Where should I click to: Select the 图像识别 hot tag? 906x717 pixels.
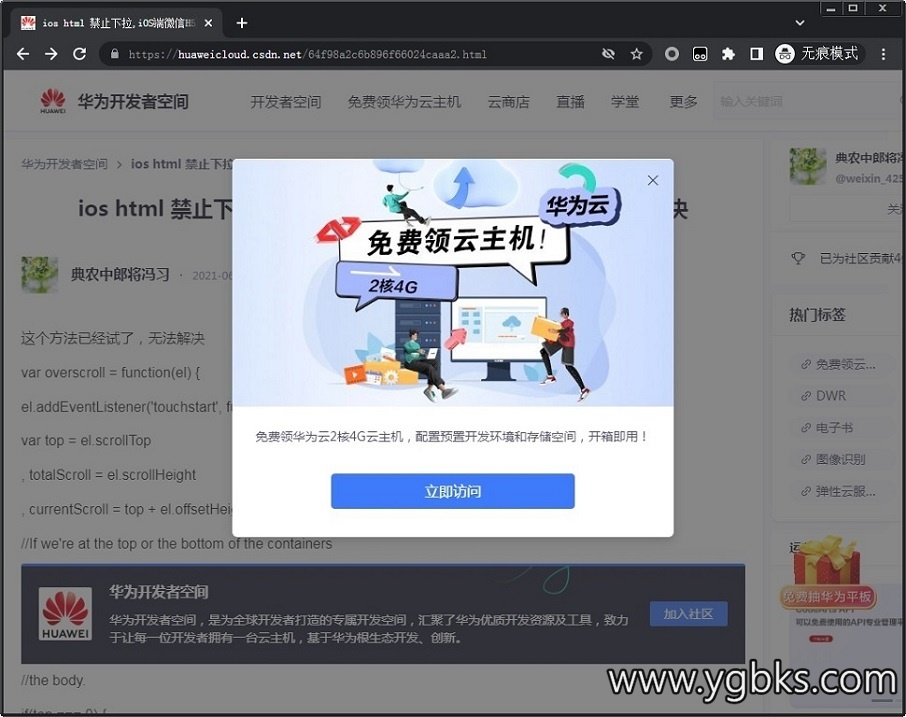tap(833, 460)
